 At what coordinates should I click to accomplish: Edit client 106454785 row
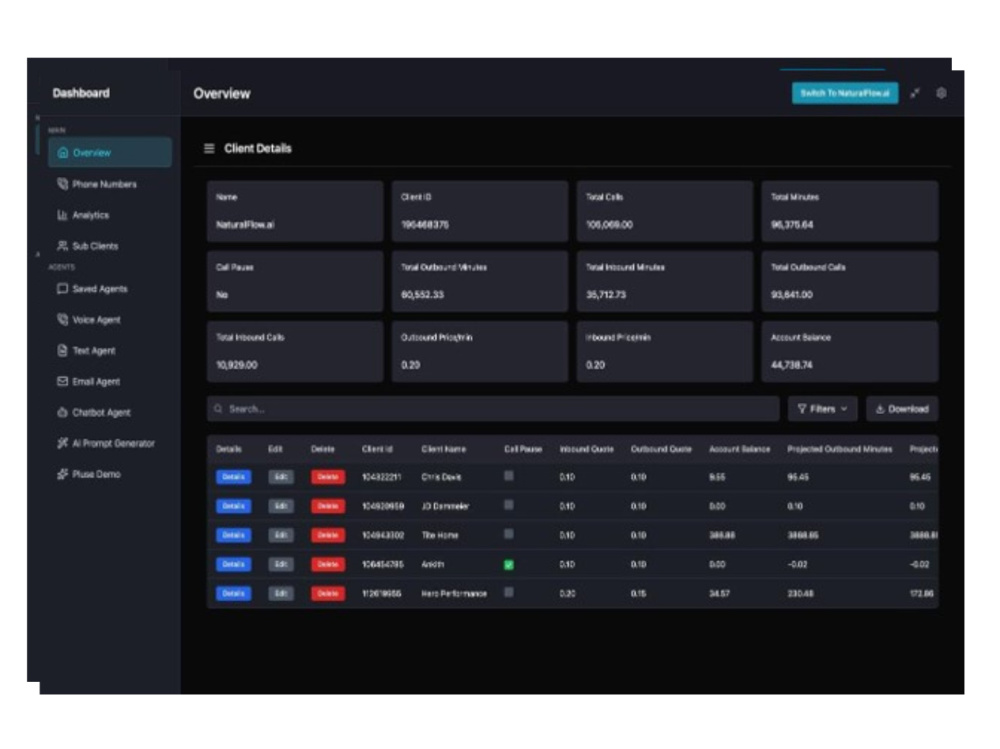pos(281,565)
